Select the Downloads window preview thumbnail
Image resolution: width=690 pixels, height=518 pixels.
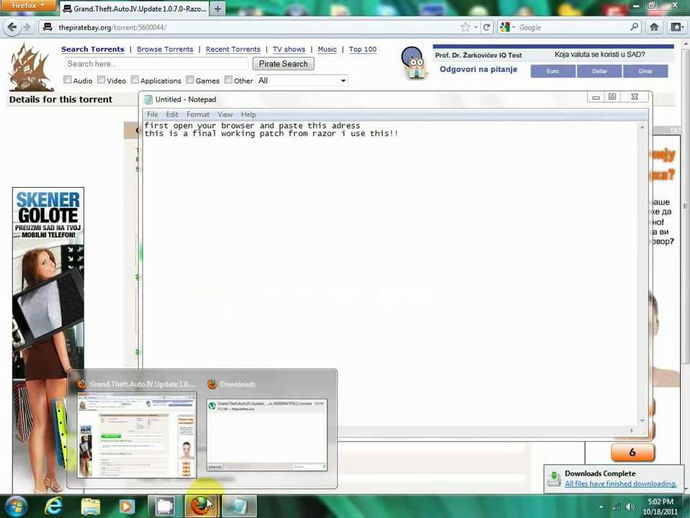point(267,435)
